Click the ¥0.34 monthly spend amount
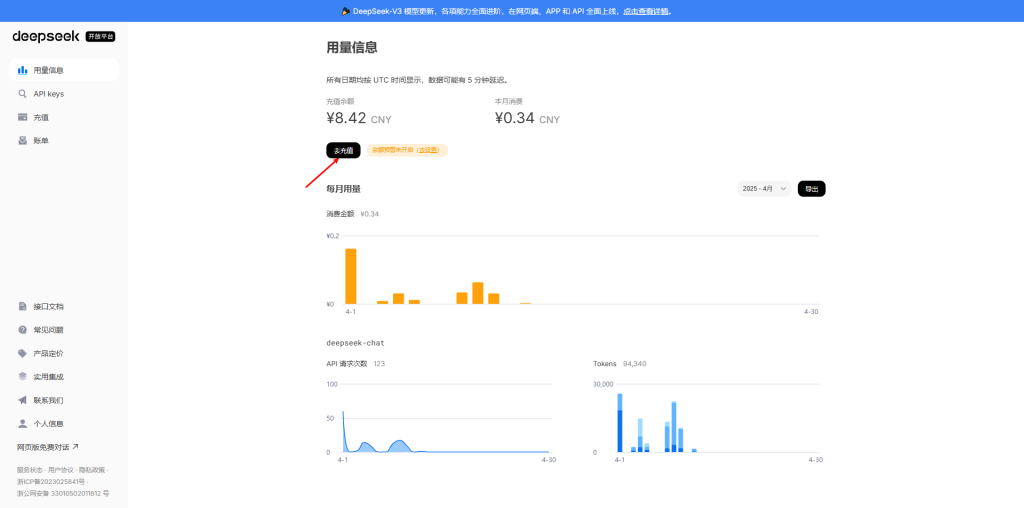Viewport: 1024px width, 508px height. [515, 118]
